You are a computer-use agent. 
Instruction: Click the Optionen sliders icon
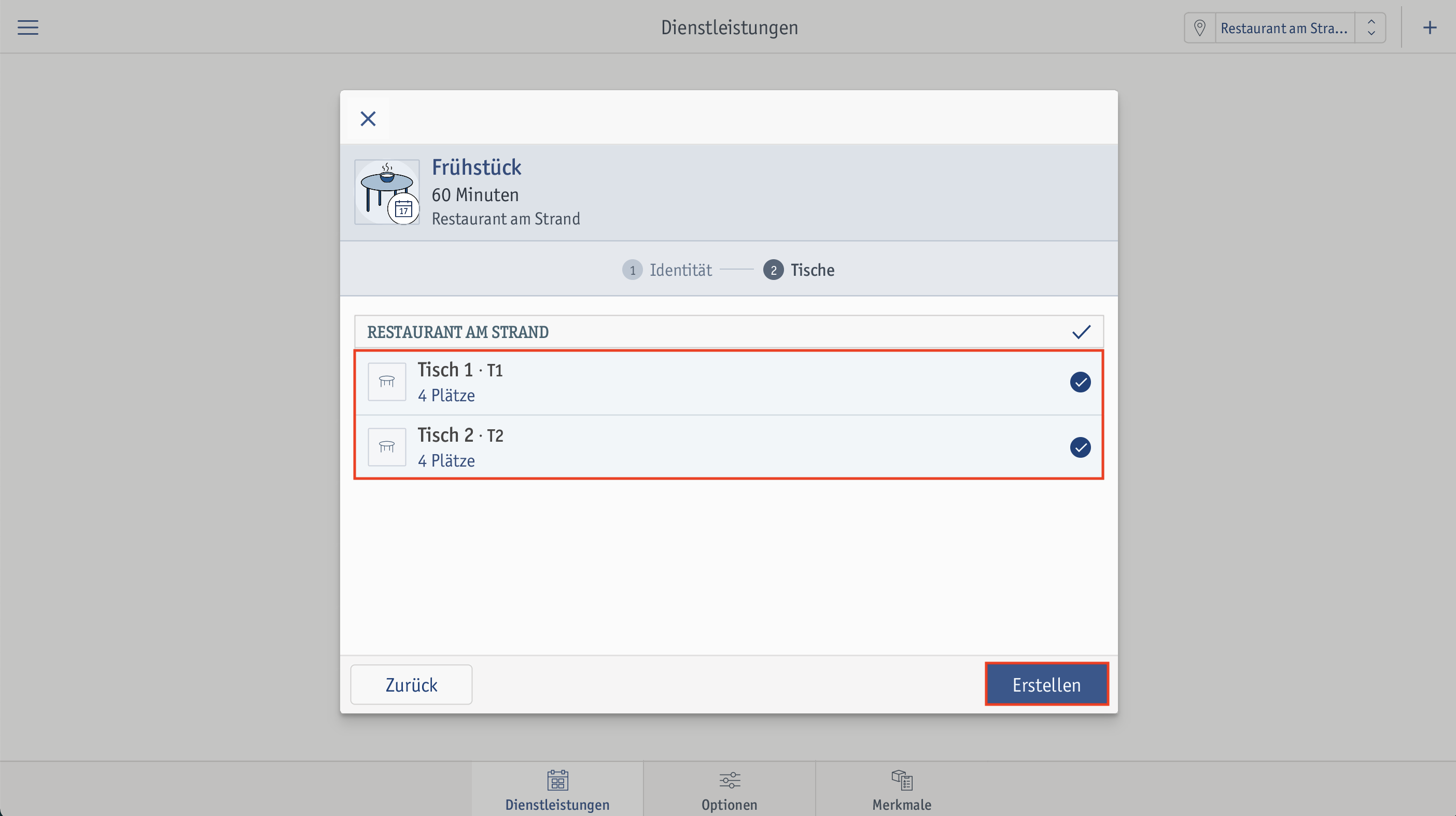click(x=729, y=780)
